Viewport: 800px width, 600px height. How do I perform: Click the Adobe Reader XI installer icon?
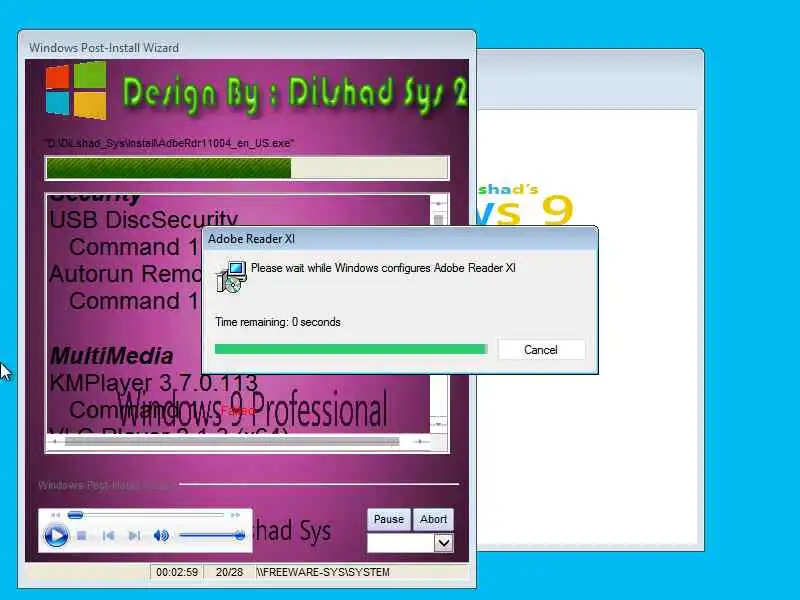click(232, 277)
